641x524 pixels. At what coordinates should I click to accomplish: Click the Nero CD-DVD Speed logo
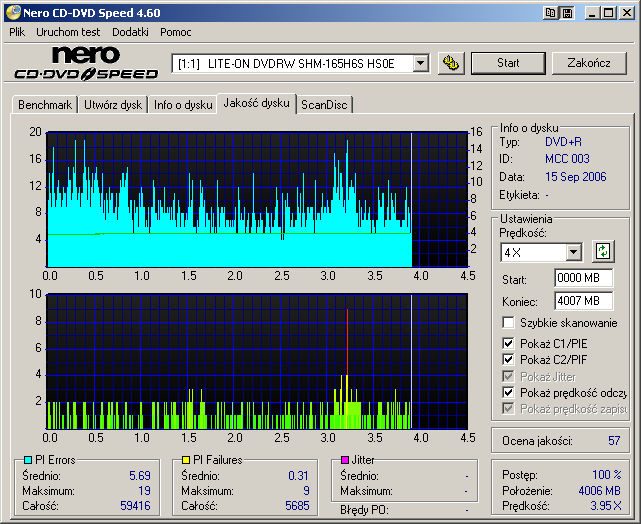[x=86, y=63]
